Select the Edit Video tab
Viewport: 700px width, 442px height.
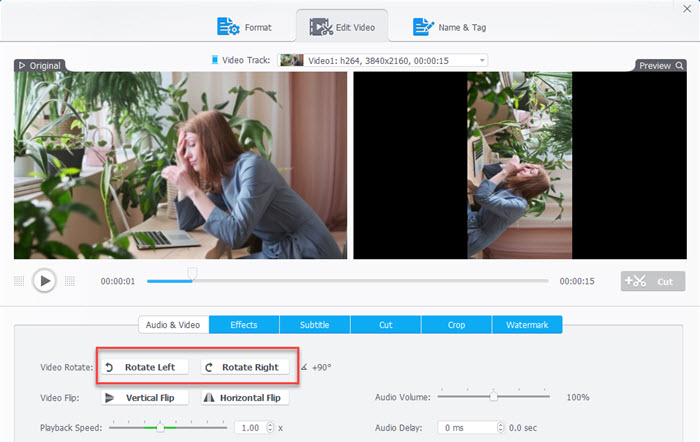(342, 27)
